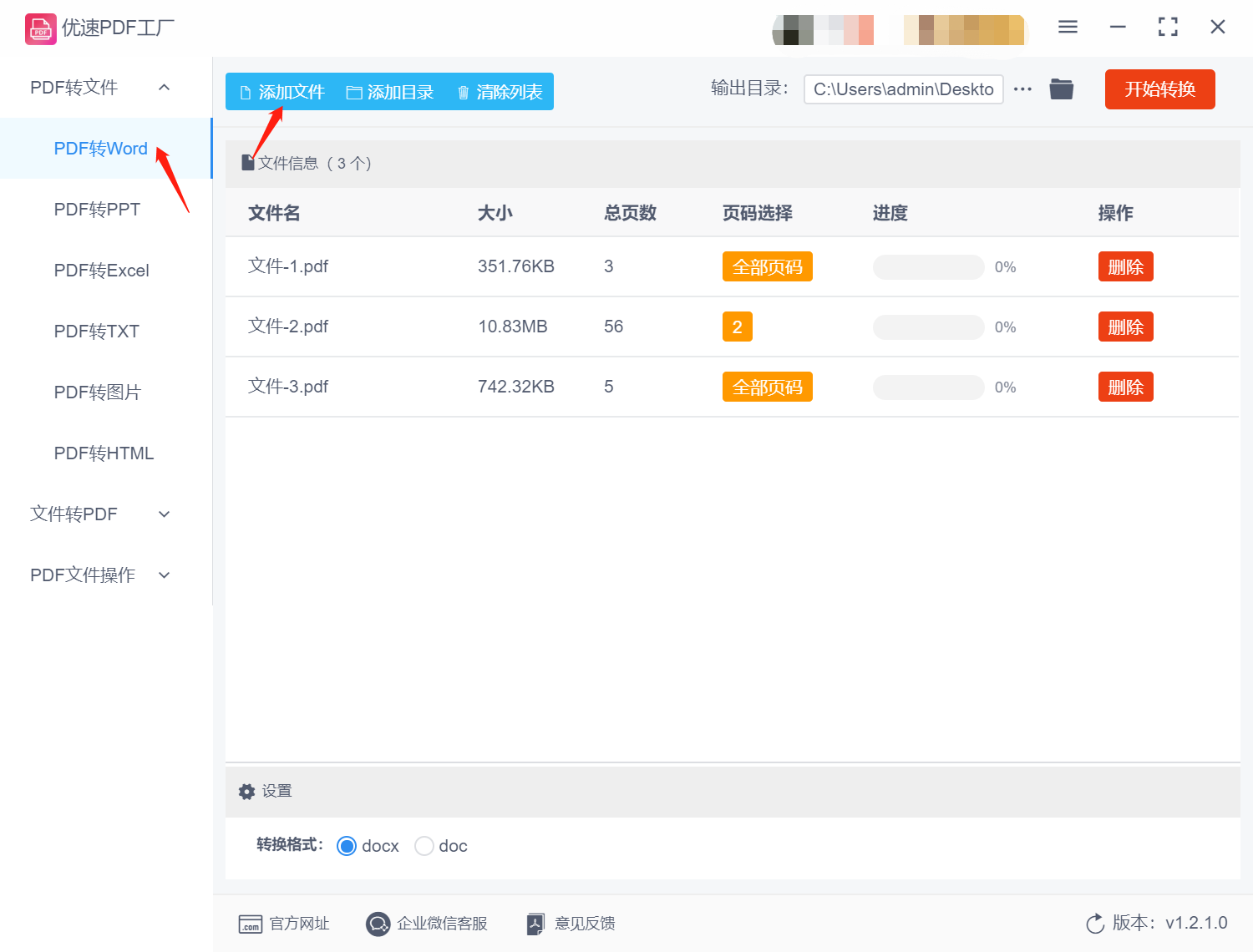Clear the list with 清除列表

[500, 92]
